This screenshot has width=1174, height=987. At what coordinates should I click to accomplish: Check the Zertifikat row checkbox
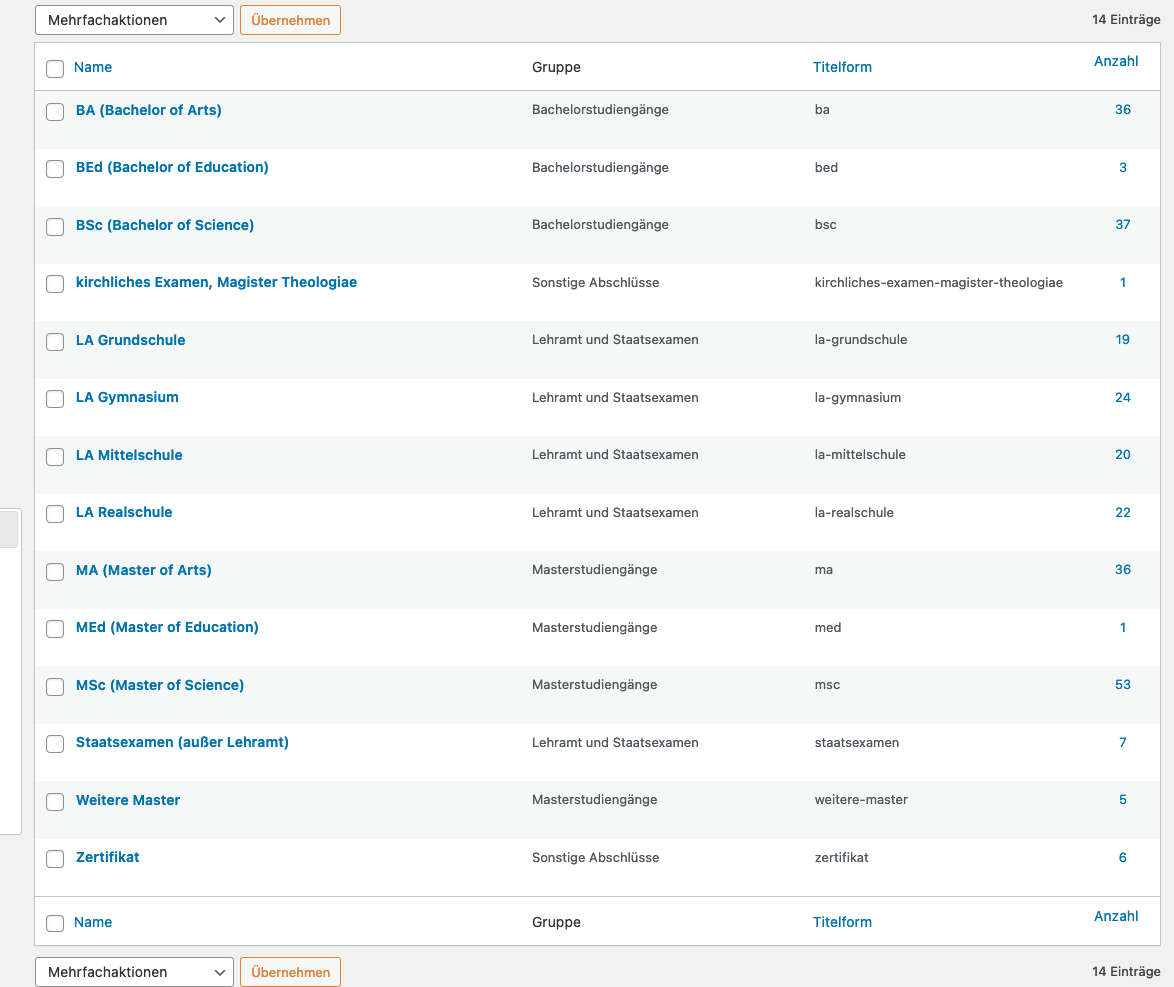click(55, 859)
